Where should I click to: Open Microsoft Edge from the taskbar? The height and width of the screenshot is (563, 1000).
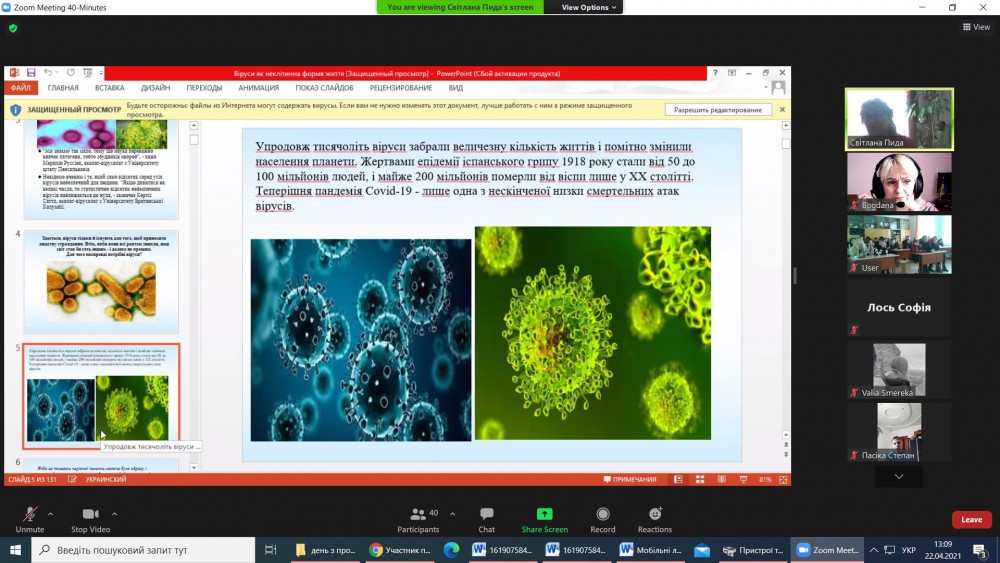451,550
